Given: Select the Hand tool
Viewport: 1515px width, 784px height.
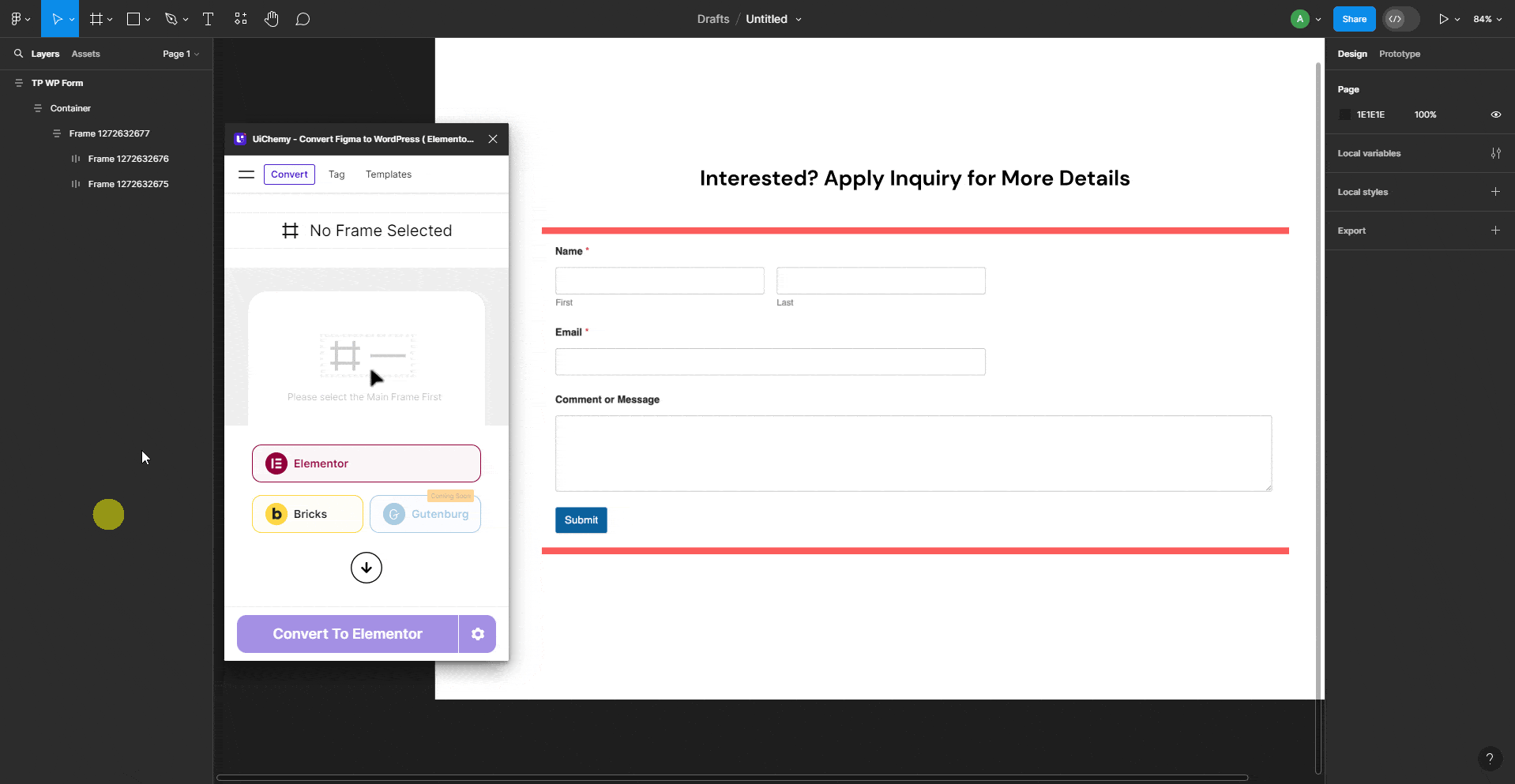Looking at the screenshot, I should [x=272, y=18].
